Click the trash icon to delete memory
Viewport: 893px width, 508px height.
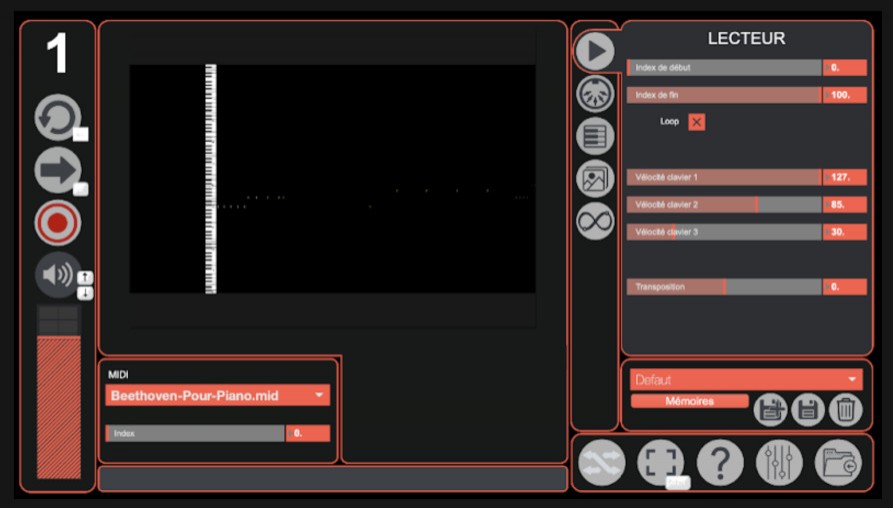845,409
